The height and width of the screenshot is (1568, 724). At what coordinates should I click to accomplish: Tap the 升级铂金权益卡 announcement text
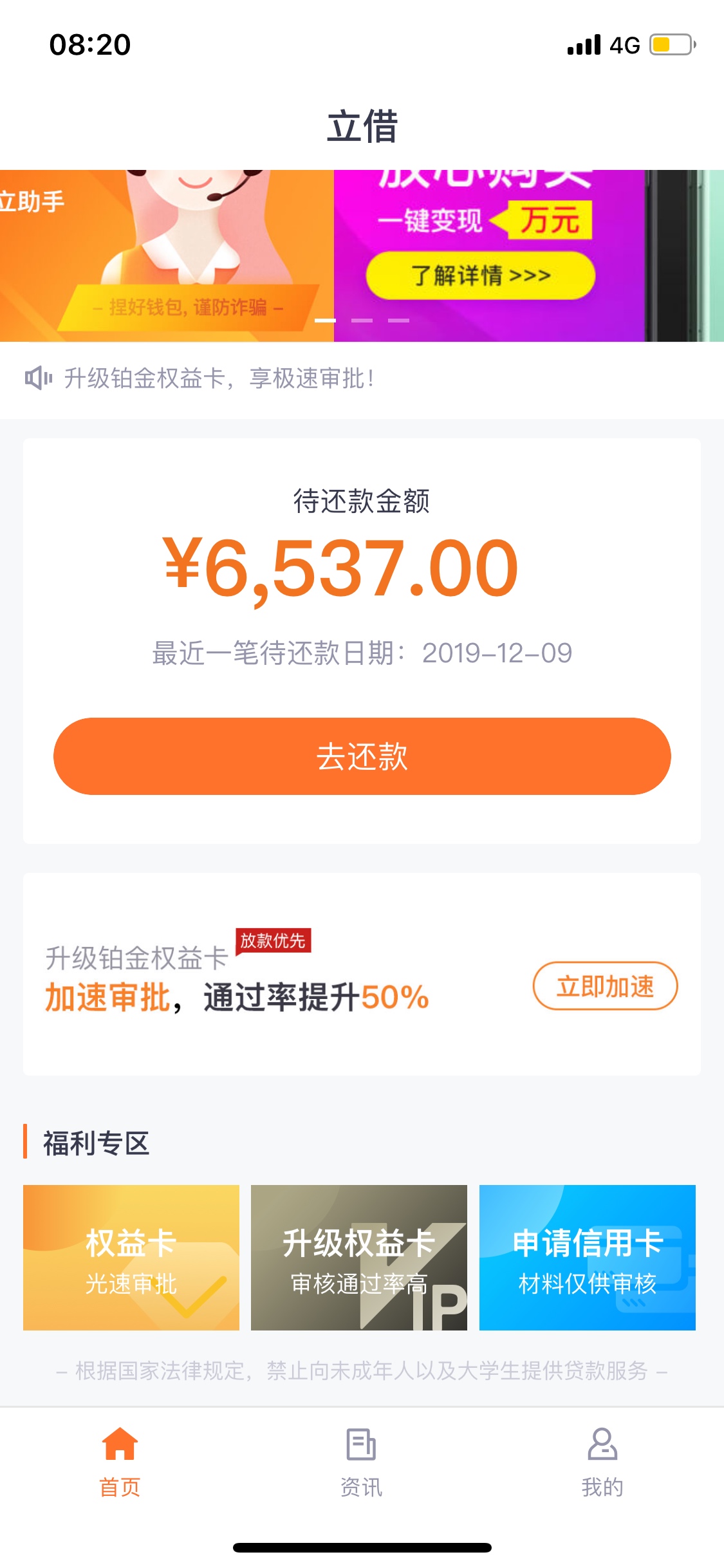pos(219,378)
